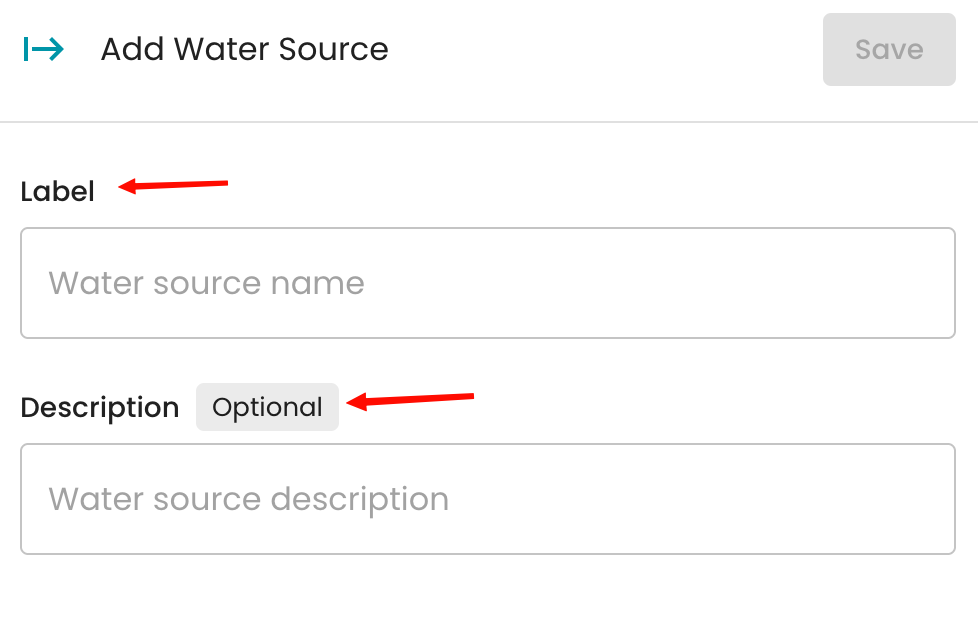
Task: Click the red arrow pointing at Optional
Action: coord(410,401)
